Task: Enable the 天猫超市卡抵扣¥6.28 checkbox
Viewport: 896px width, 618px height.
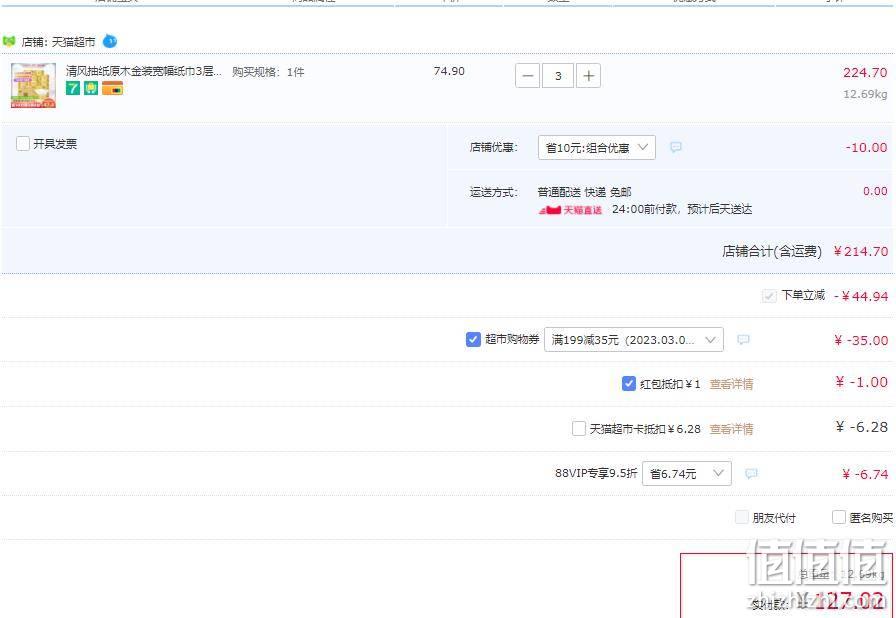Action: (x=578, y=428)
